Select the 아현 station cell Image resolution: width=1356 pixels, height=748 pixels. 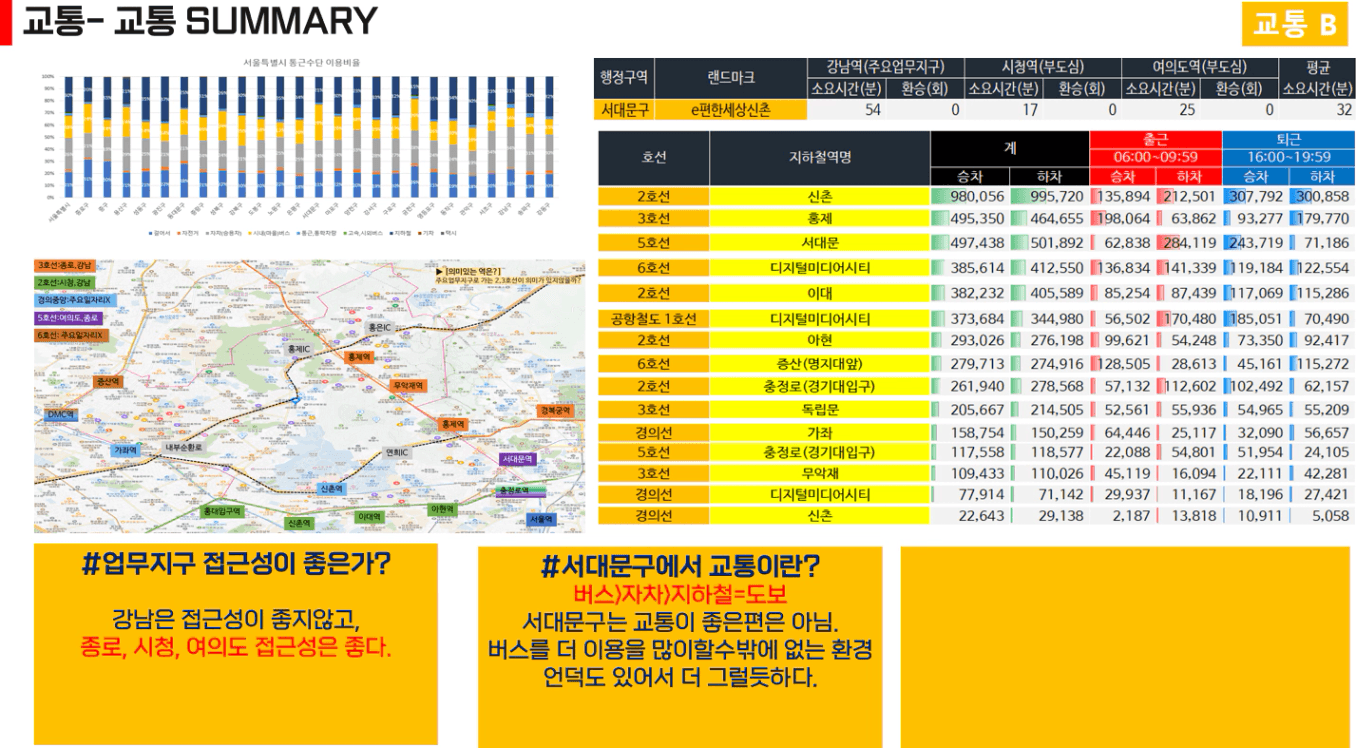pyautogui.click(x=819, y=340)
